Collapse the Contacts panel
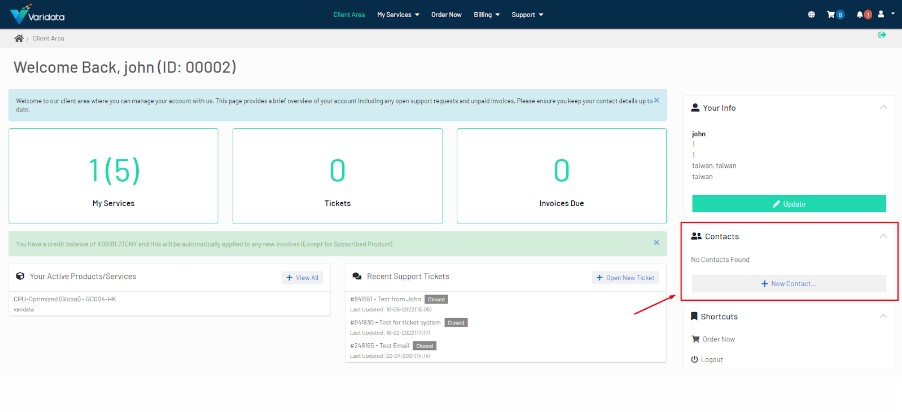Image resolution: width=902 pixels, height=412 pixels. (x=883, y=236)
